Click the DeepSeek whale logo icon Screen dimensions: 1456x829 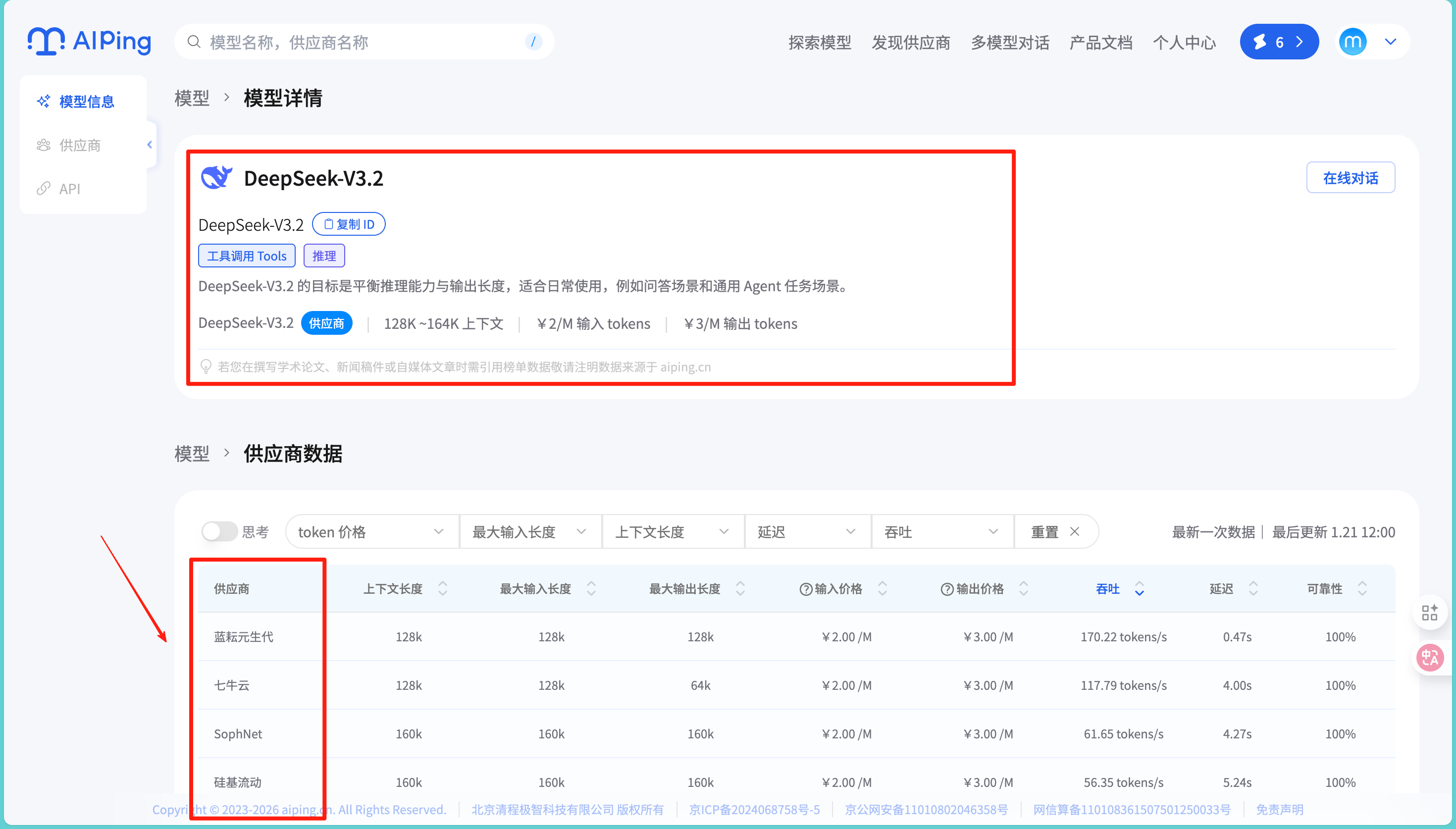(x=216, y=178)
